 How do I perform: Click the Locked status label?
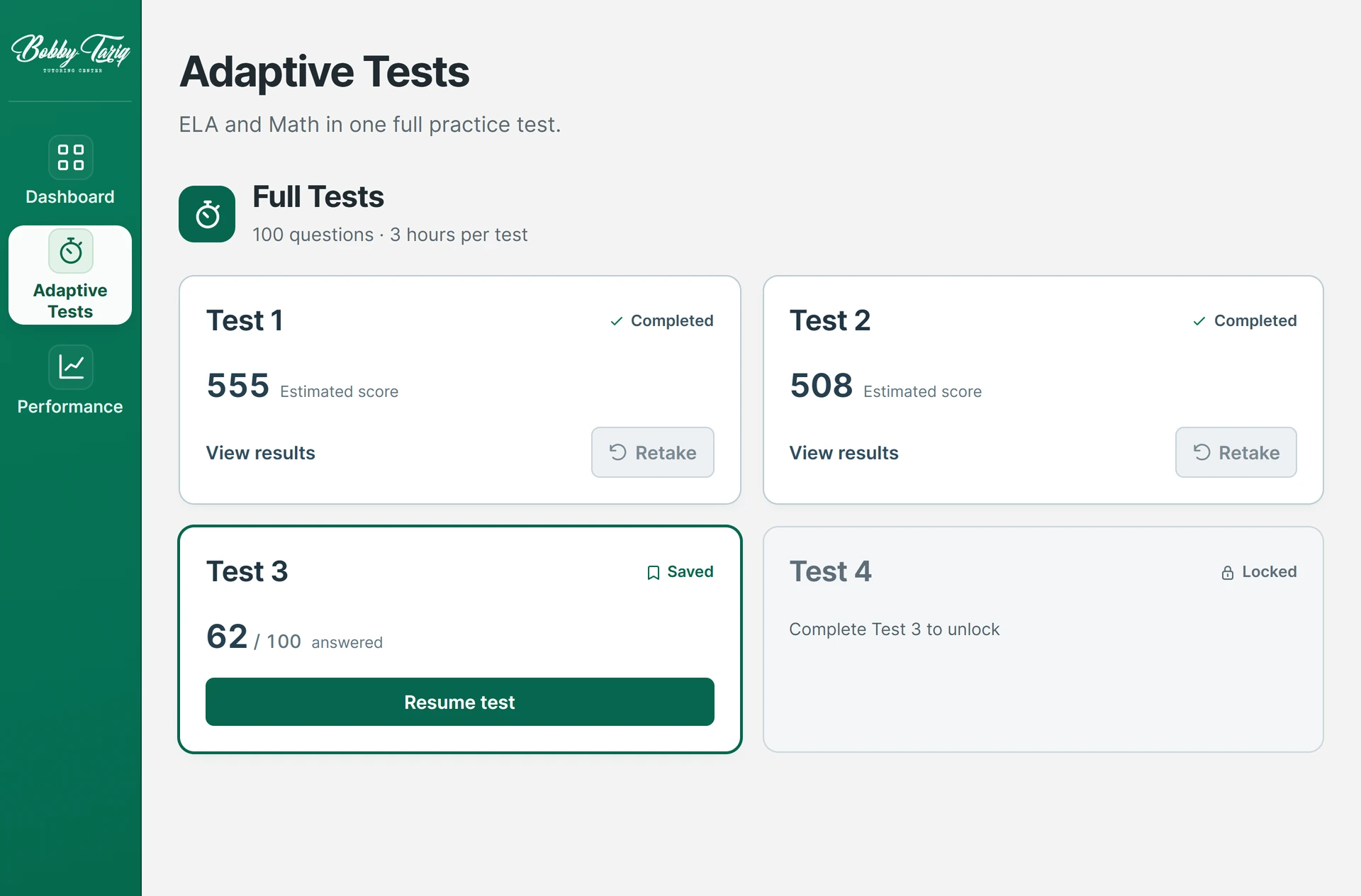click(1270, 572)
